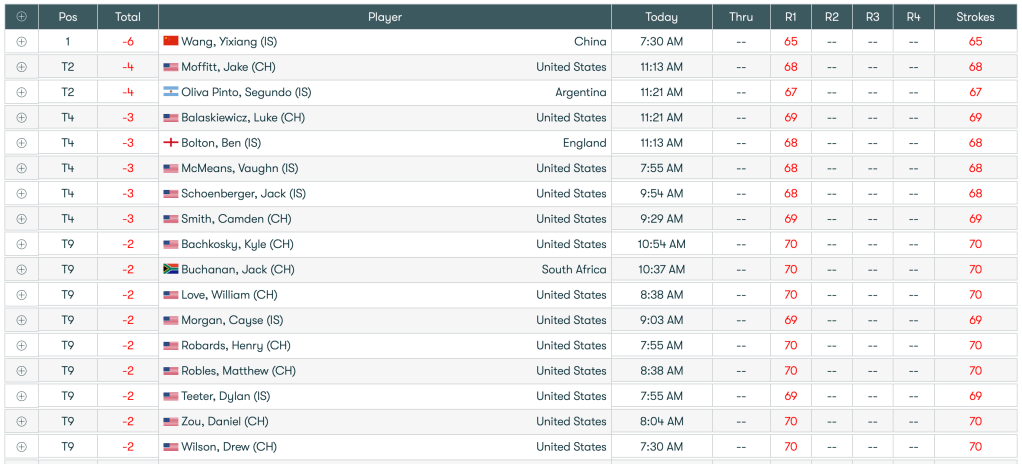Click the Player column header

click(x=385, y=17)
